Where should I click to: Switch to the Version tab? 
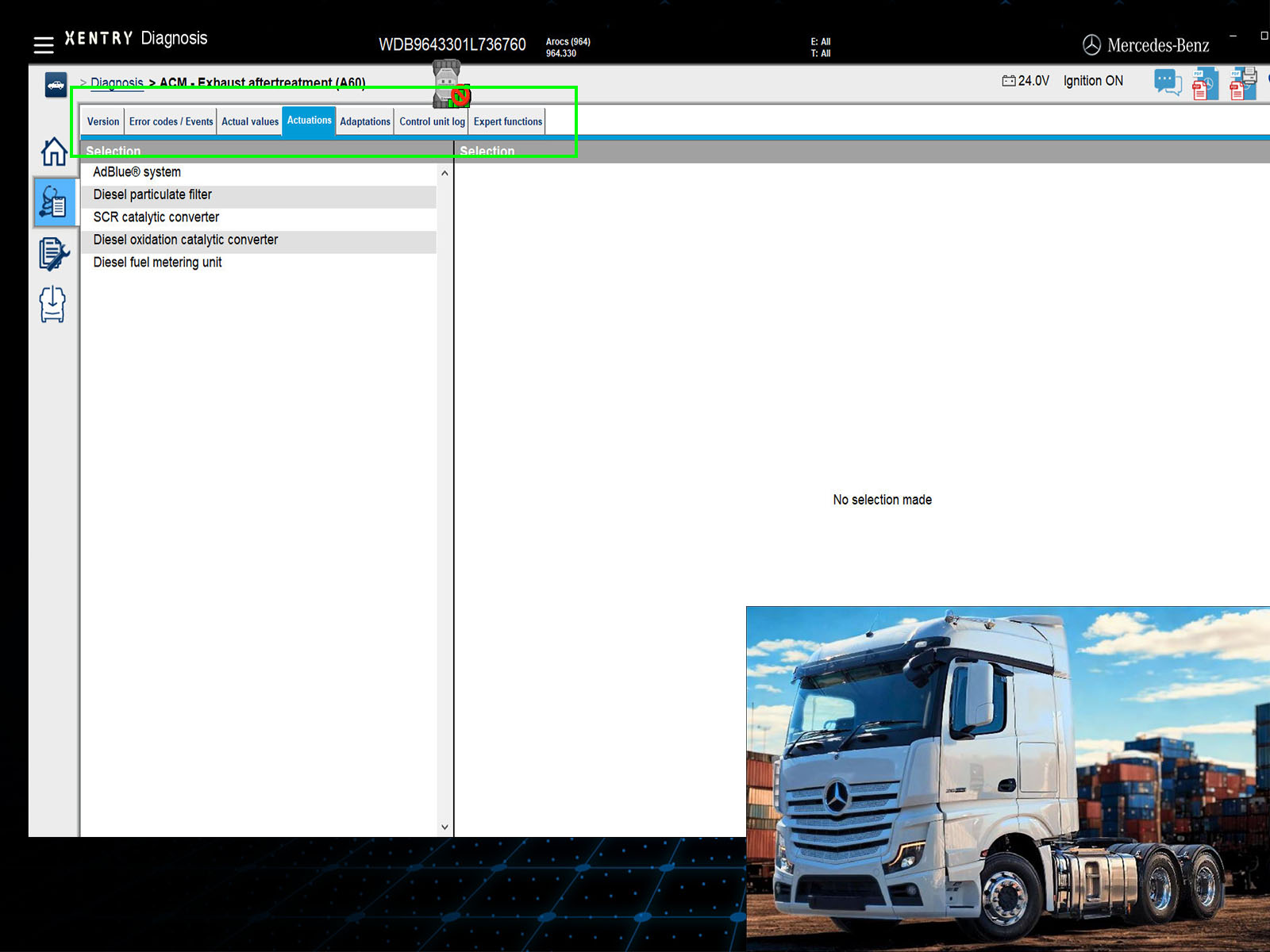tap(103, 122)
